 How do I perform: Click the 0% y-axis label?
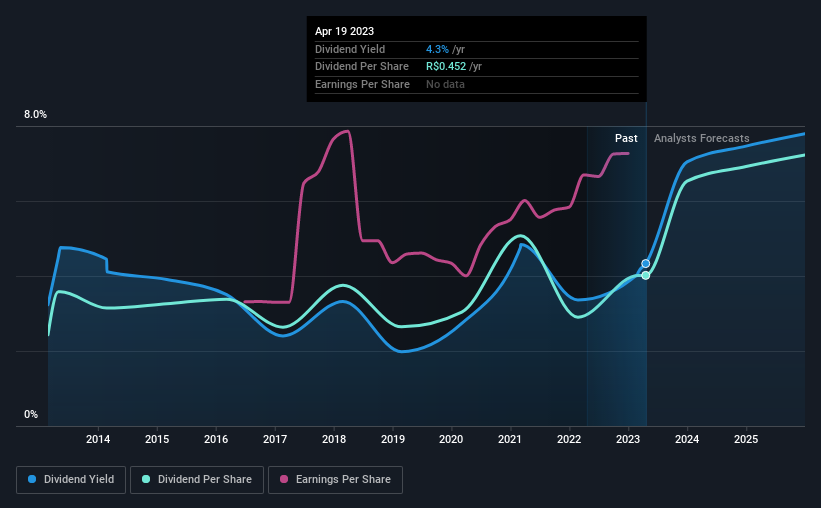coord(31,414)
